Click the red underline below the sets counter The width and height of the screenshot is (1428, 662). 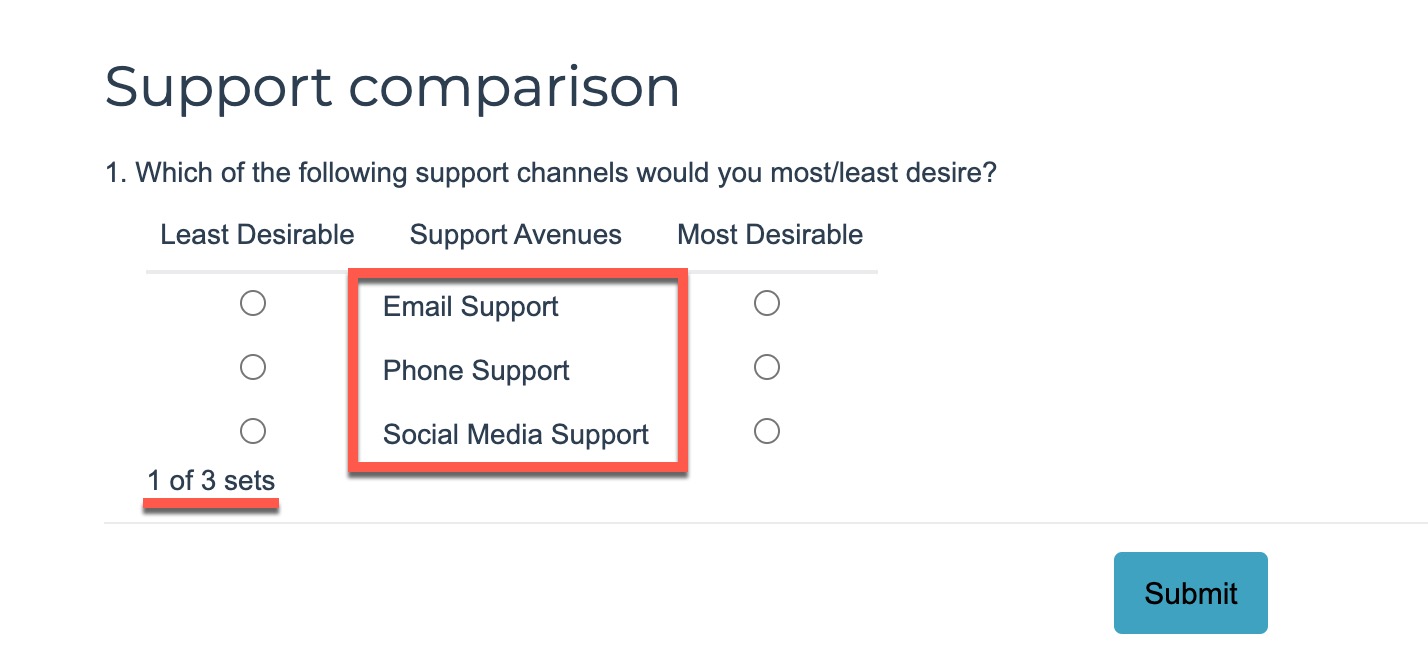coord(211,505)
